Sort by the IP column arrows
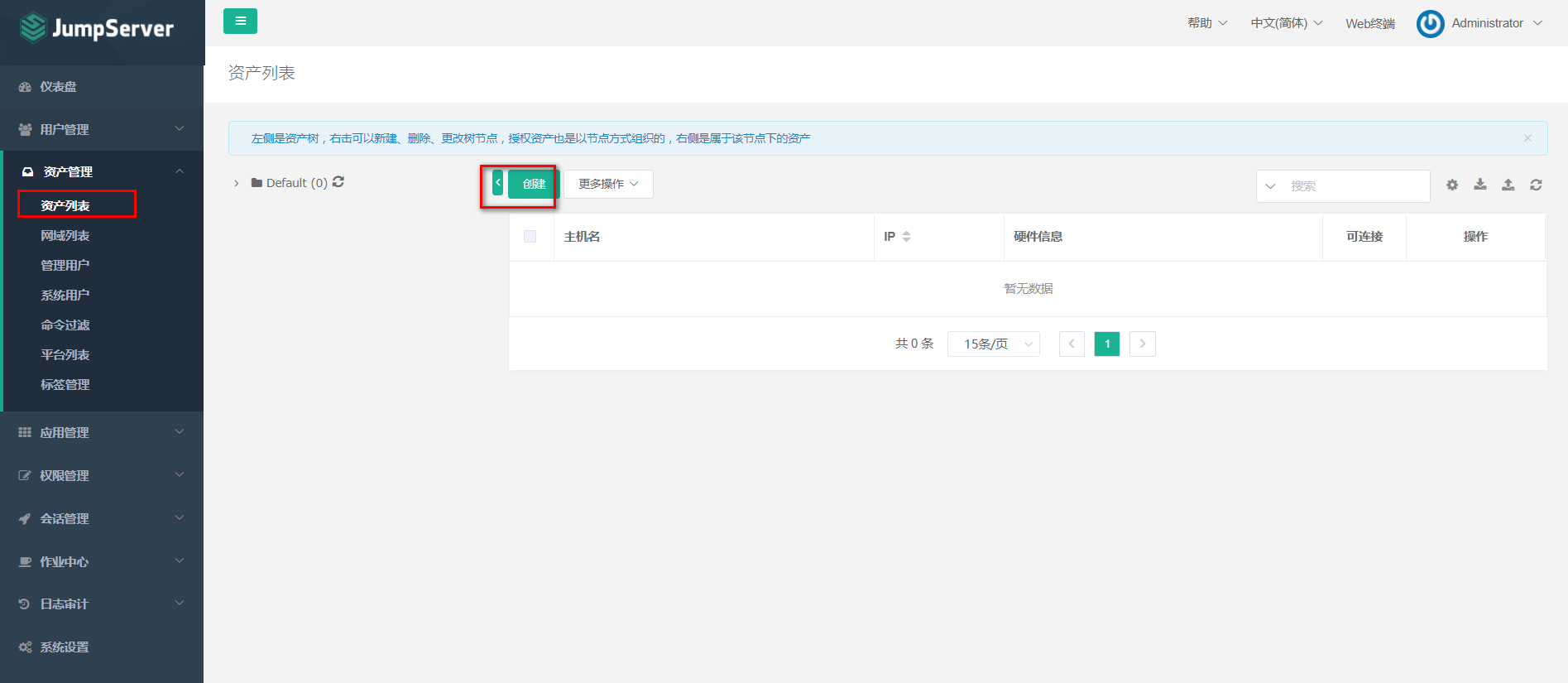The image size is (1568, 683). pos(906,237)
